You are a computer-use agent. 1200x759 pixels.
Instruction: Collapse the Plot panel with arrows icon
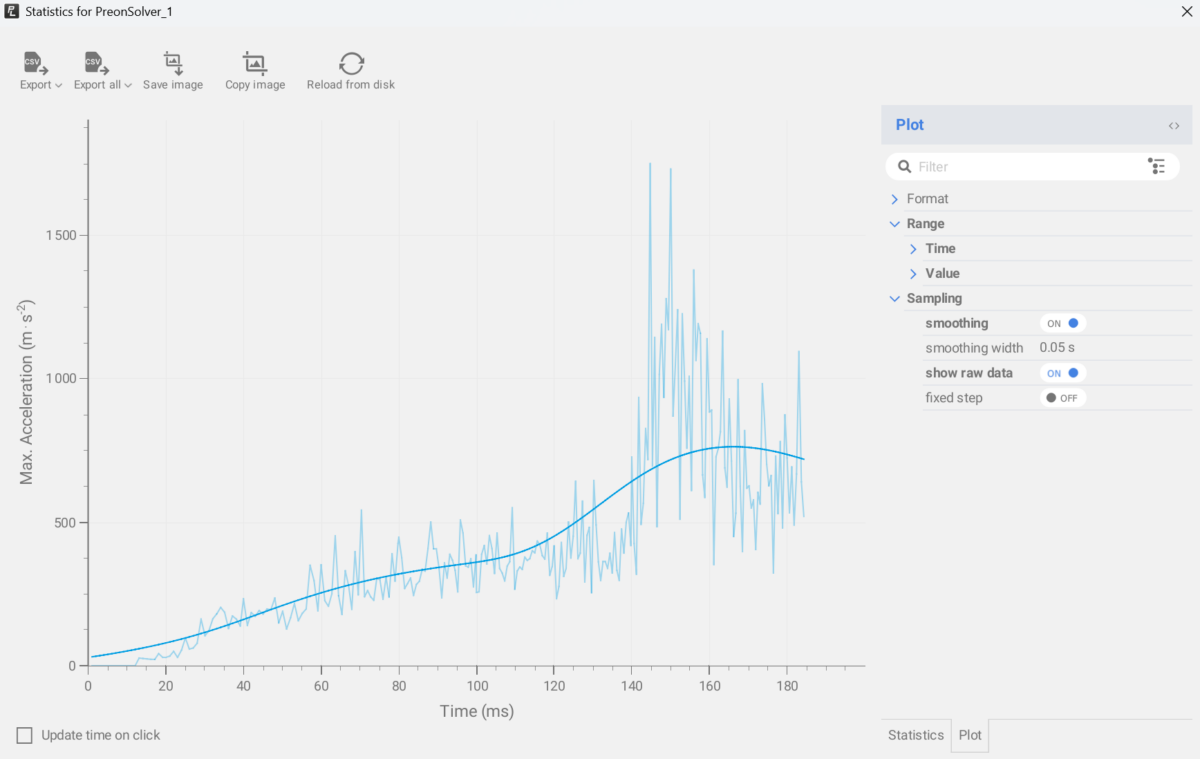(1174, 125)
